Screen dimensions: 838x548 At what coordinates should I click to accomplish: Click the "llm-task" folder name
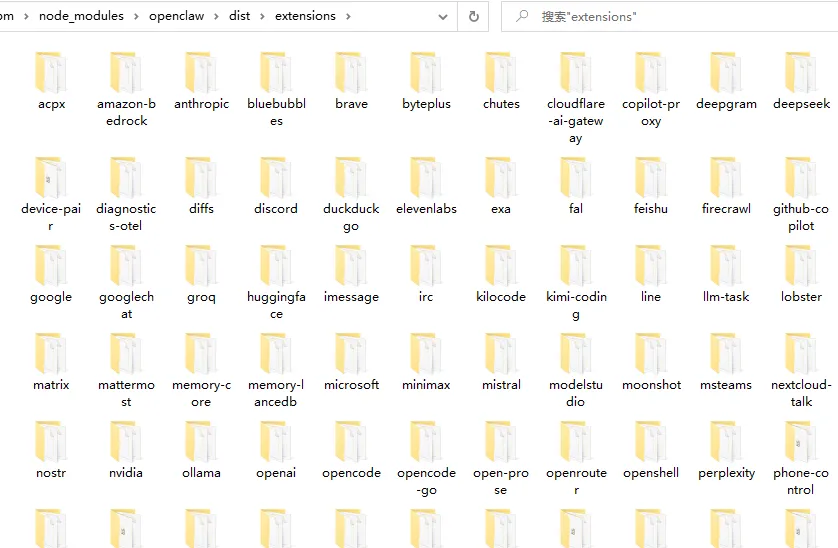(726, 297)
